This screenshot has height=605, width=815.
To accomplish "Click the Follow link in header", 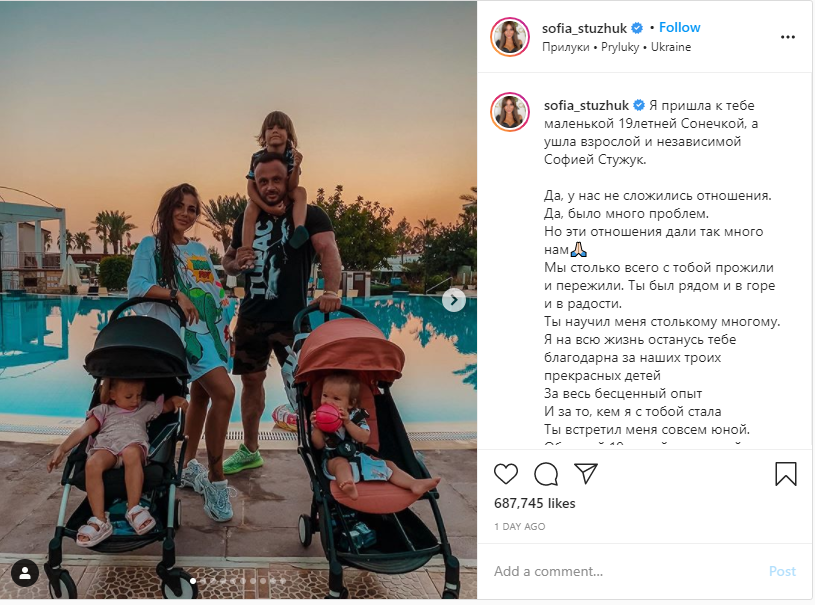I will click(679, 28).
